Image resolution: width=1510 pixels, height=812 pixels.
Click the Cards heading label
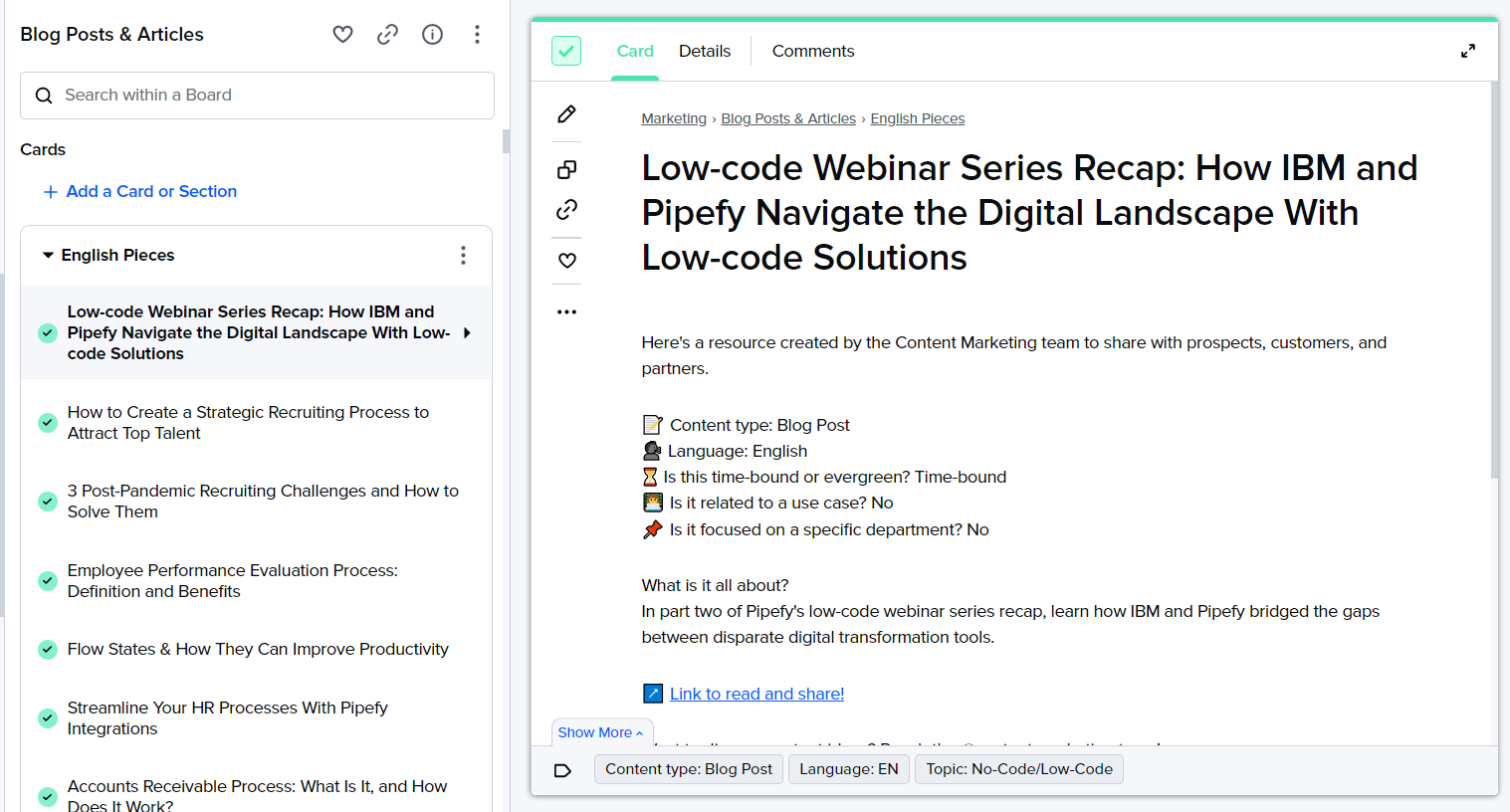click(x=43, y=150)
